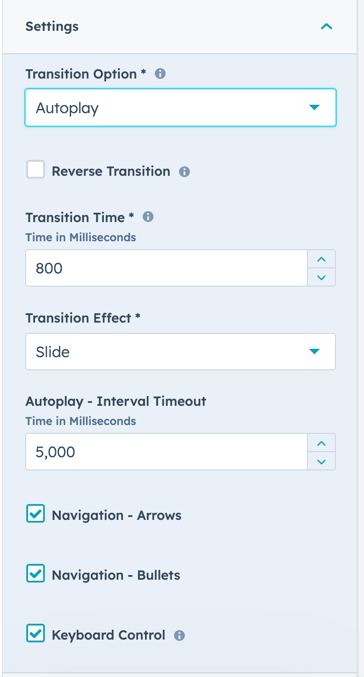The image size is (364, 677).
Task: Decrease Autoplay Interval Timeout with down arrow
Action: click(x=321, y=461)
